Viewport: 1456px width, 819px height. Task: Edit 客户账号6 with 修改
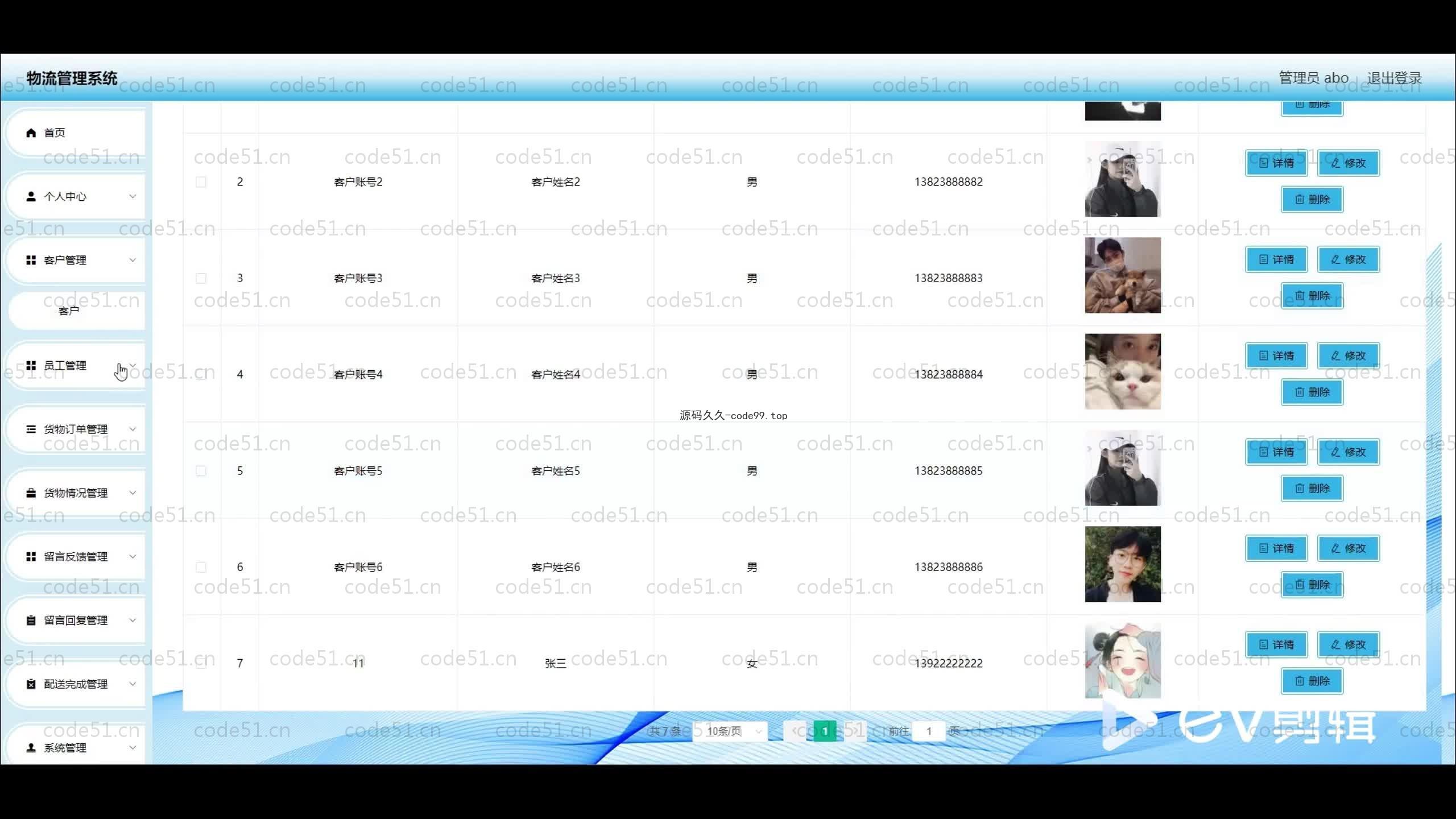[x=1349, y=549]
